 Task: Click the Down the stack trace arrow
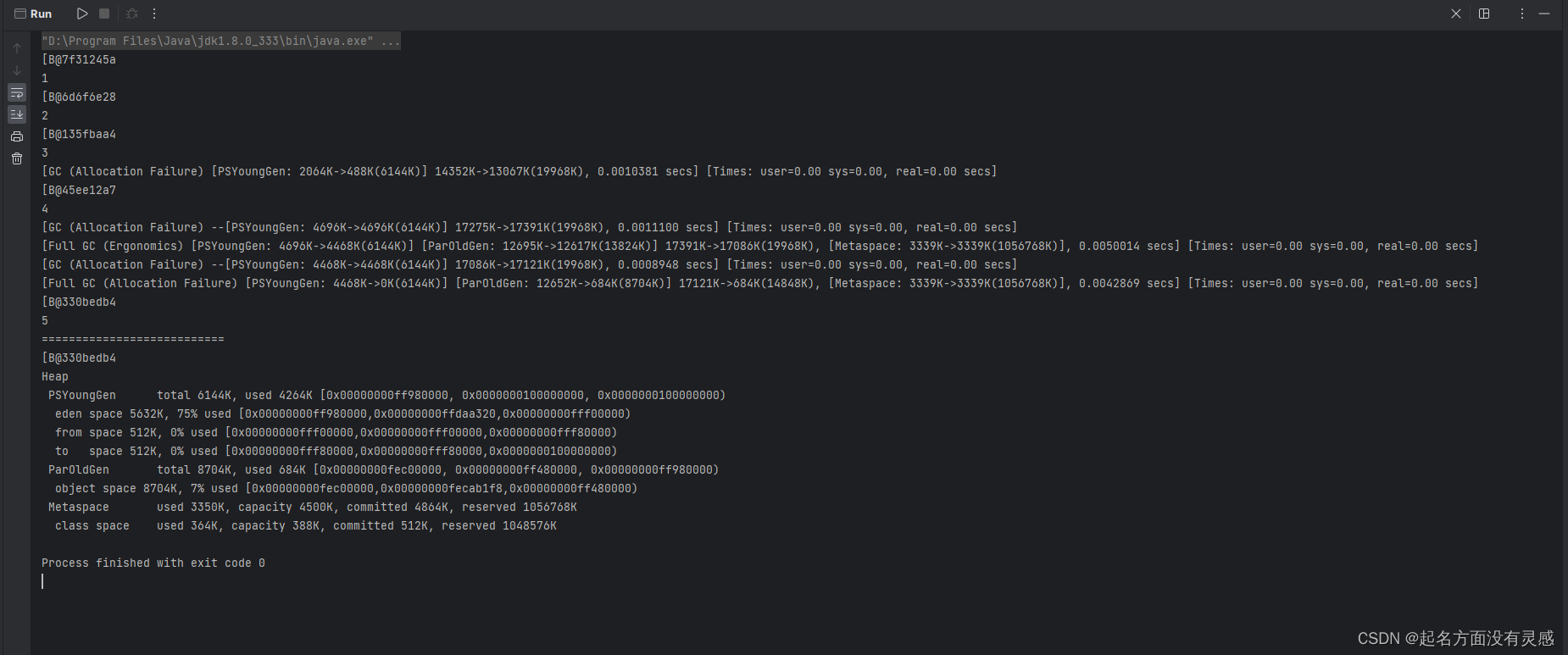[x=17, y=70]
